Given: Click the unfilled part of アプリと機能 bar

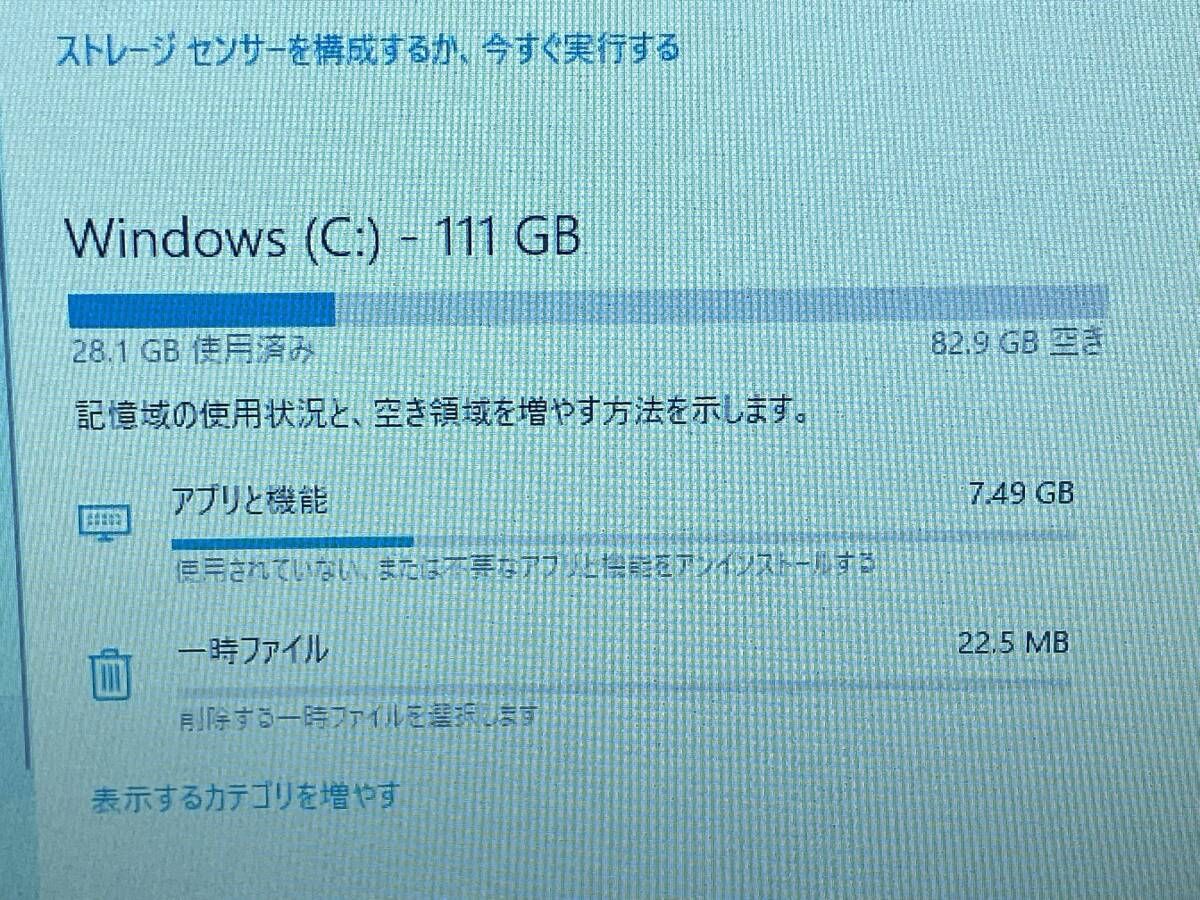Looking at the screenshot, I should click(745, 540).
